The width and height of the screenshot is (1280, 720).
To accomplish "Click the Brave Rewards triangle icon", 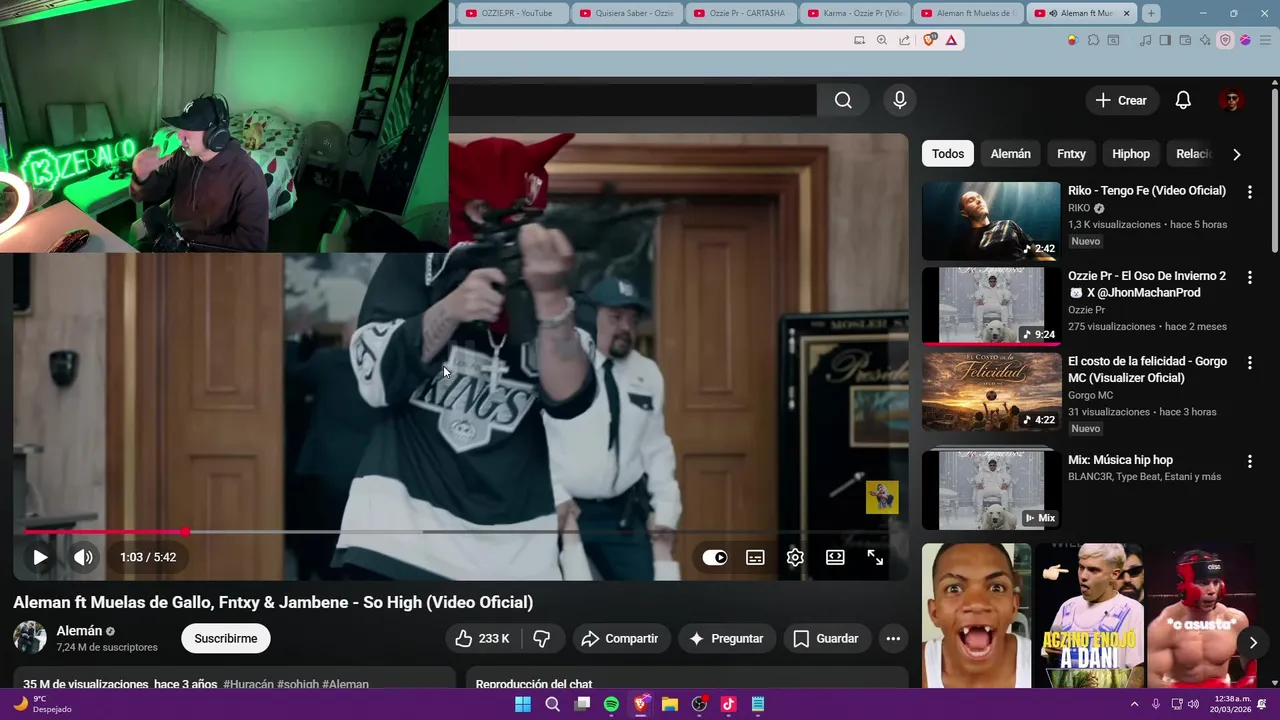I will pyautogui.click(x=951, y=40).
